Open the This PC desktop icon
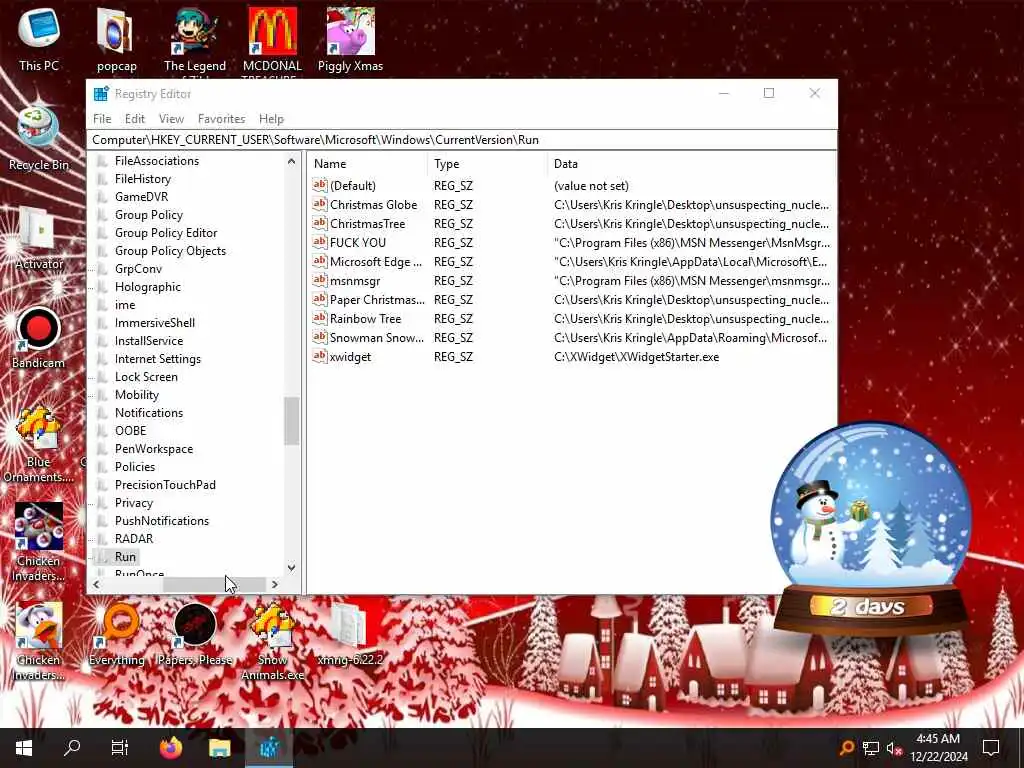 click(x=39, y=39)
